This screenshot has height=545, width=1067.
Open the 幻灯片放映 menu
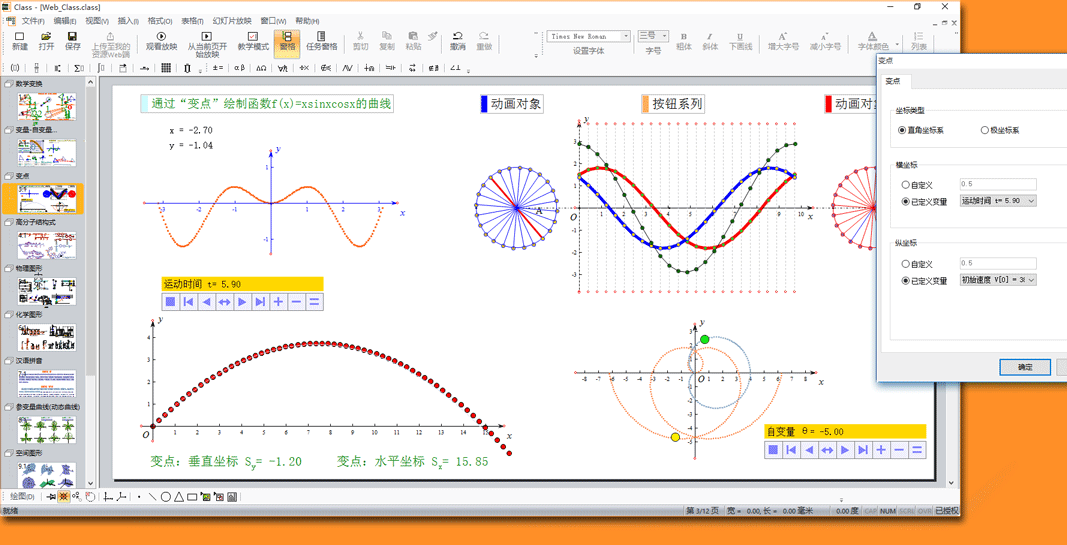(232, 20)
